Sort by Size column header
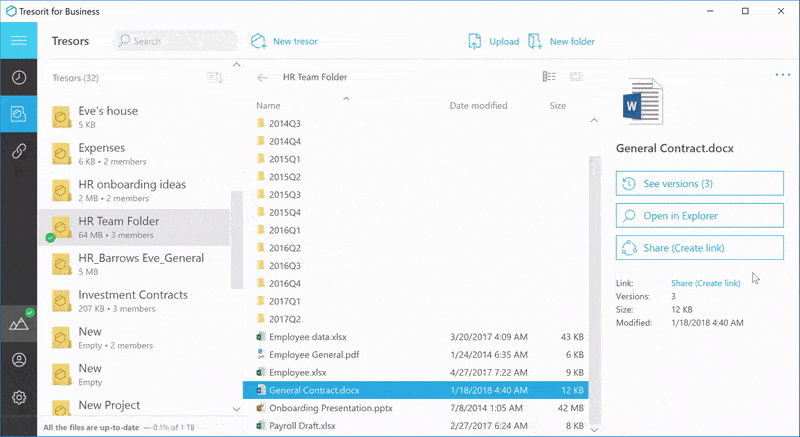The image size is (800, 437). 558,106
